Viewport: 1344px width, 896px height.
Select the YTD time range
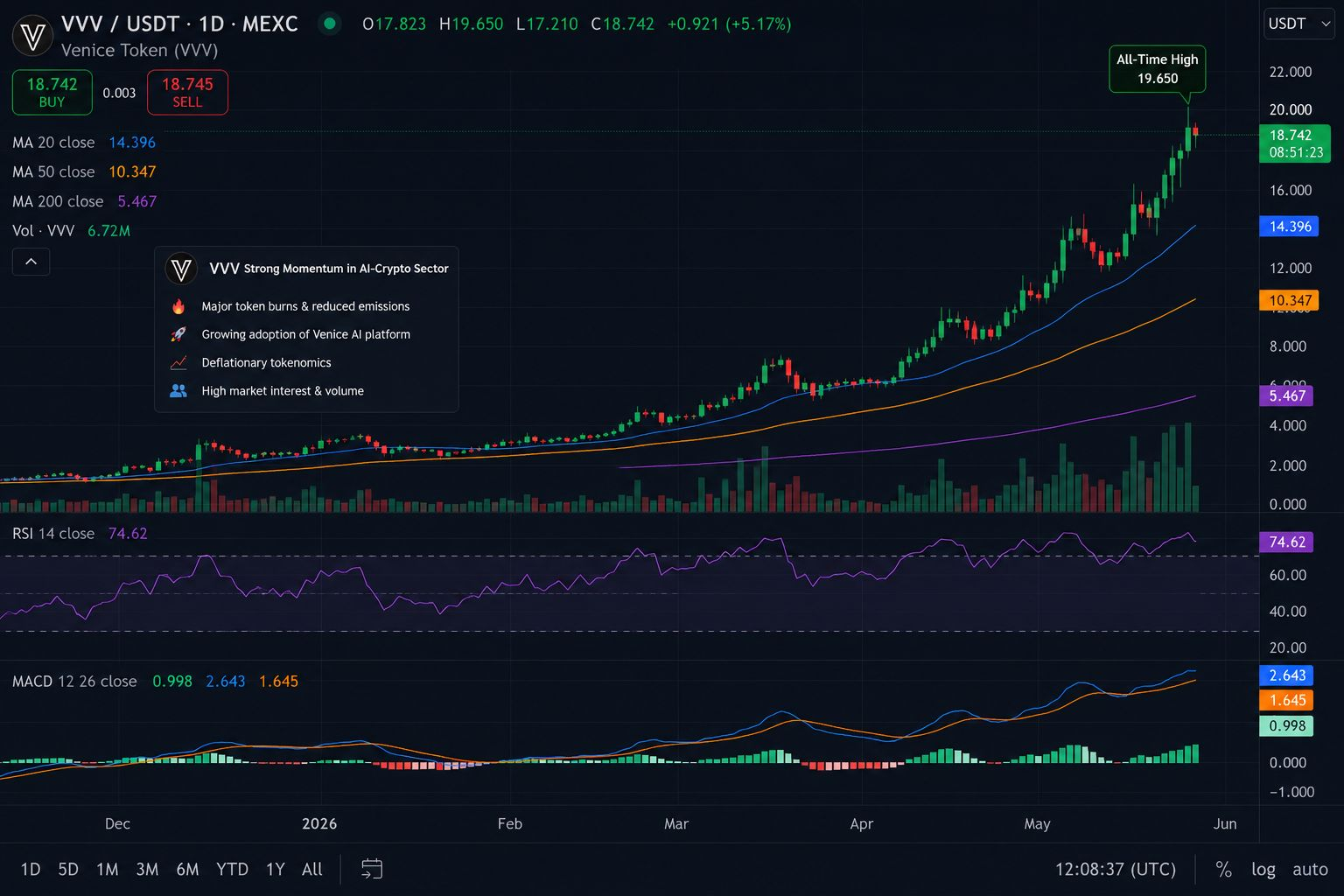coord(232,870)
